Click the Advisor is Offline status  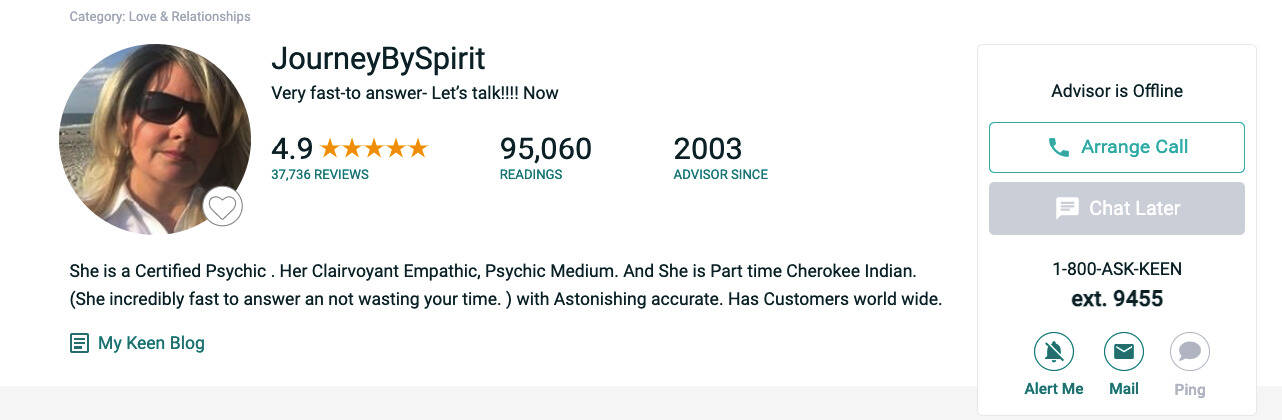[x=1117, y=91]
